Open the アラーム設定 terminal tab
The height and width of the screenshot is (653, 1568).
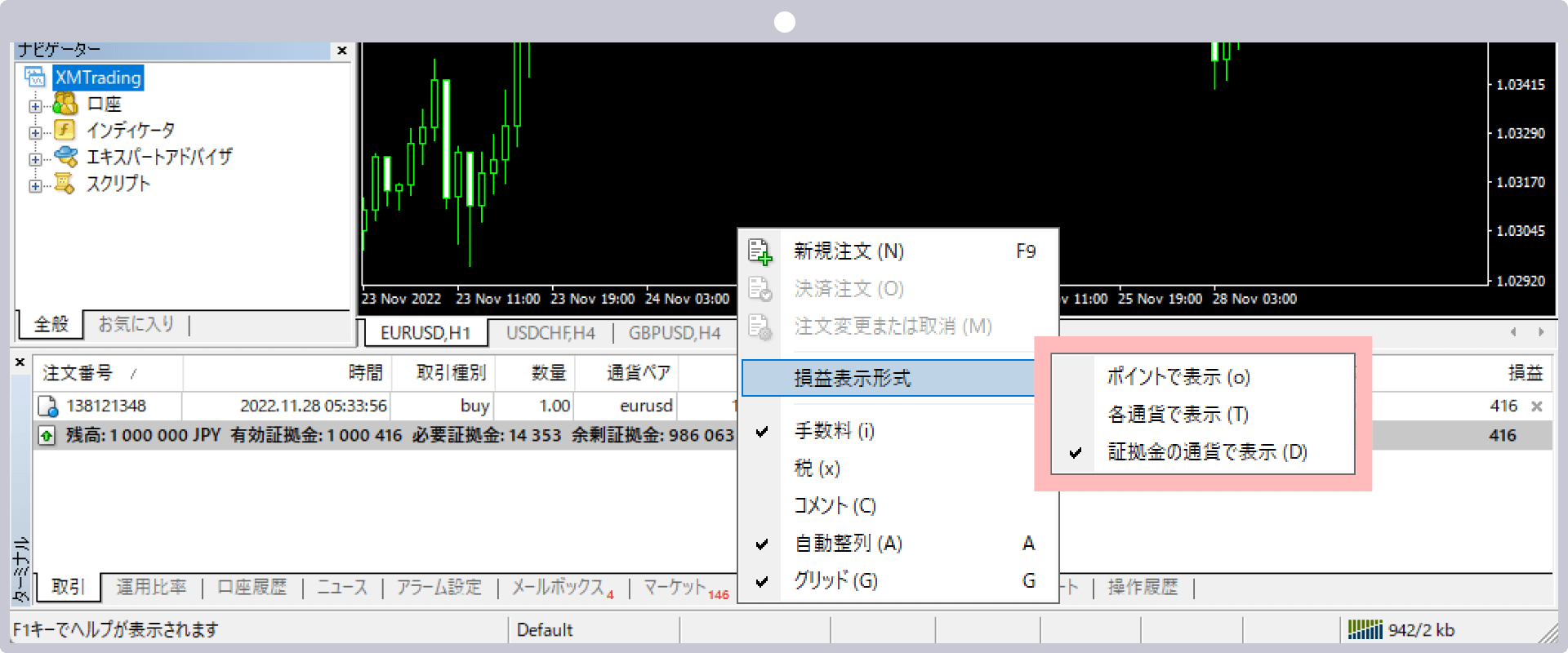pos(439,587)
